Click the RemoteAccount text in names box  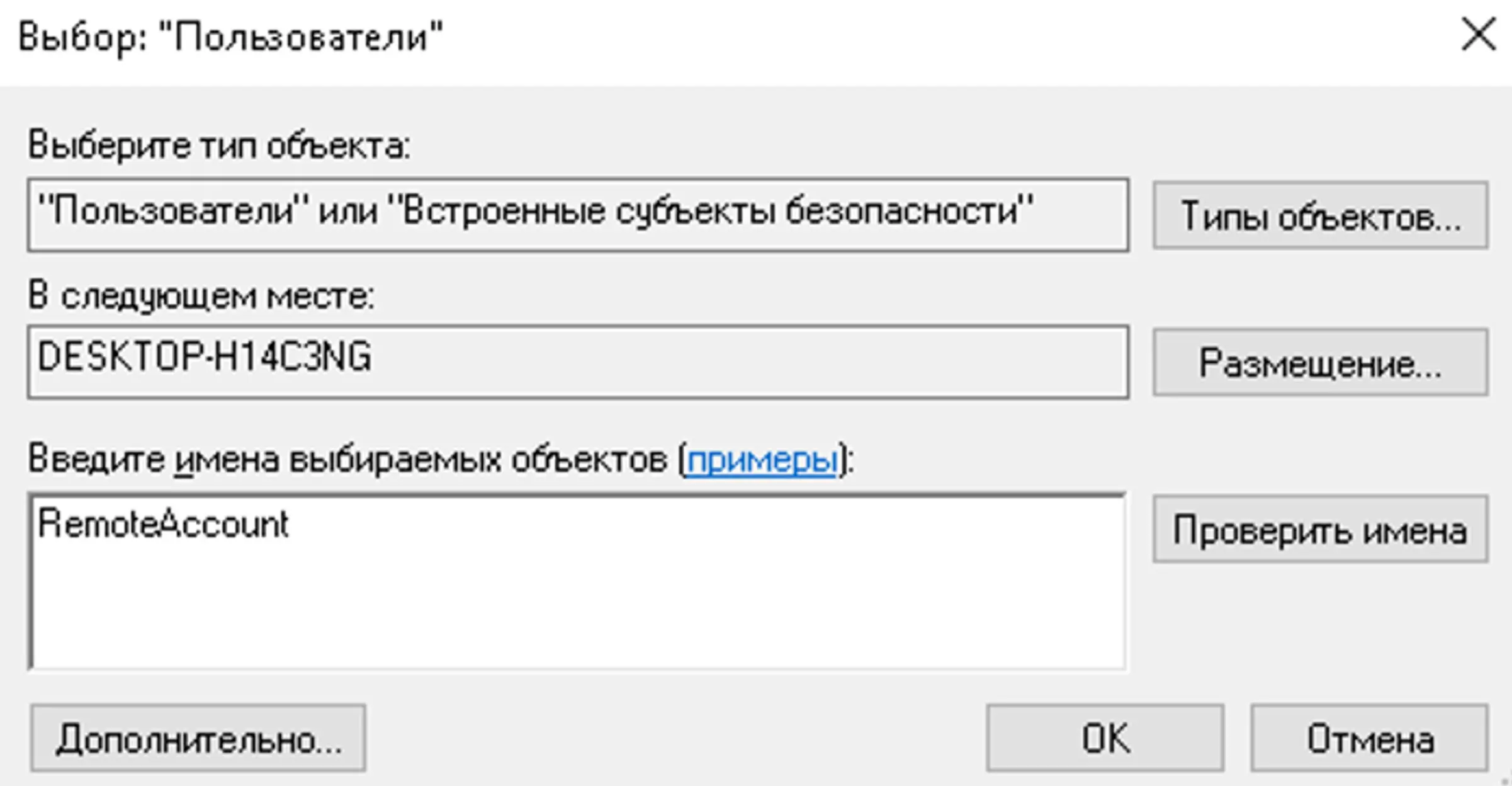tap(163, 524)
